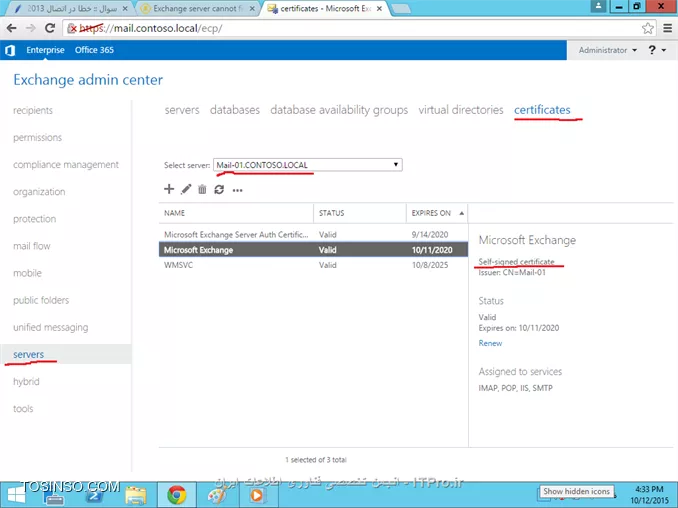Open mobile in the left navigation

[x=27, y=273]
